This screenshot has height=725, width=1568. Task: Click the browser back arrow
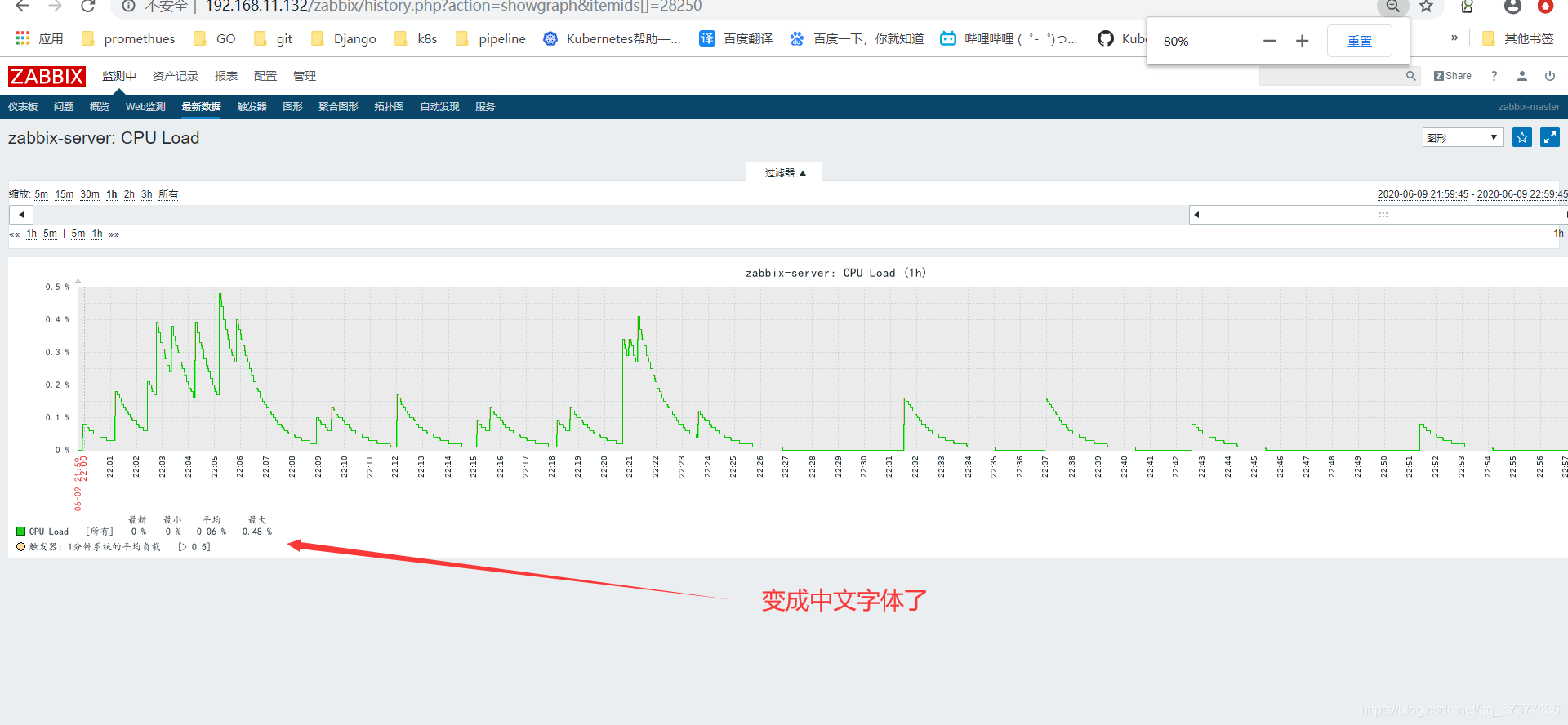pyautogui.click(x=22, y=7)
